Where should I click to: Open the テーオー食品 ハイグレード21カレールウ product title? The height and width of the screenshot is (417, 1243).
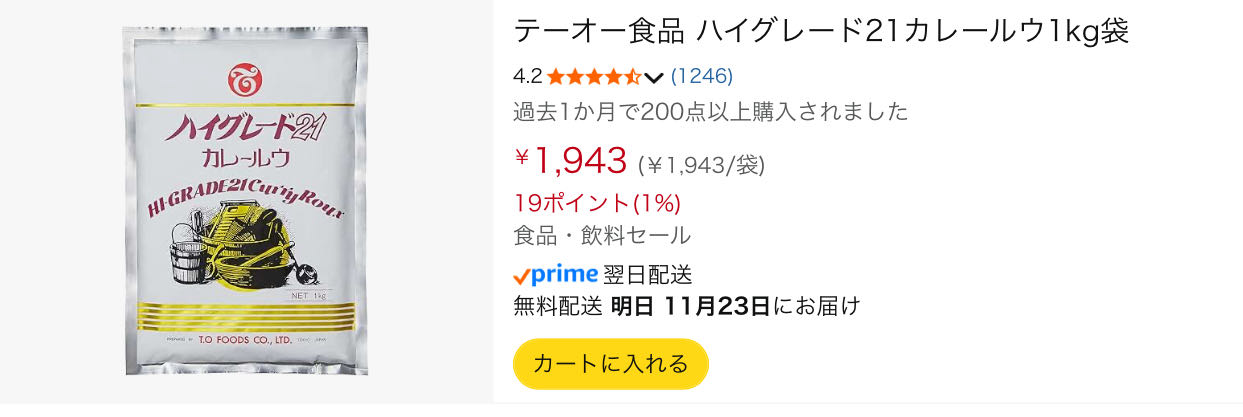821,31
